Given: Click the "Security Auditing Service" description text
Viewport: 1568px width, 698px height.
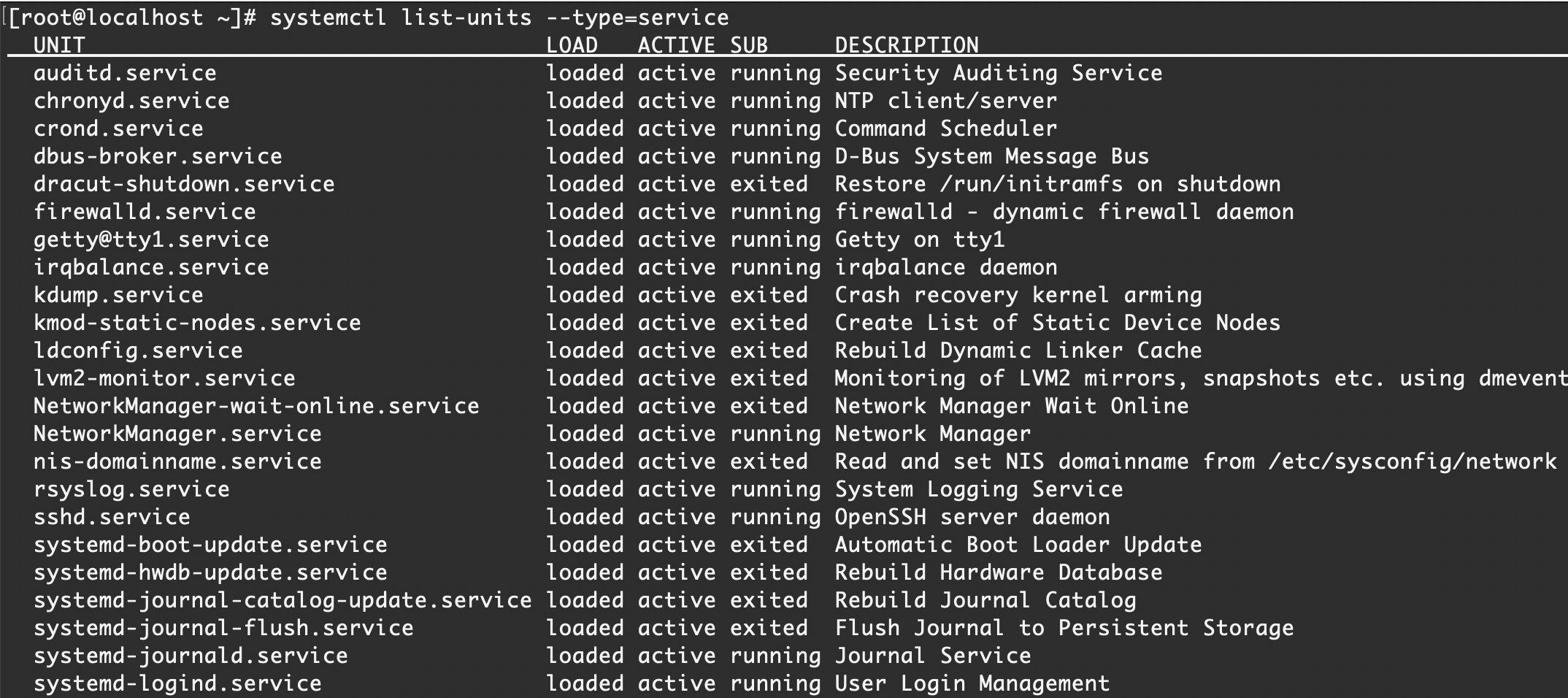Looking at the screenshot, I should tap(998, 73).
